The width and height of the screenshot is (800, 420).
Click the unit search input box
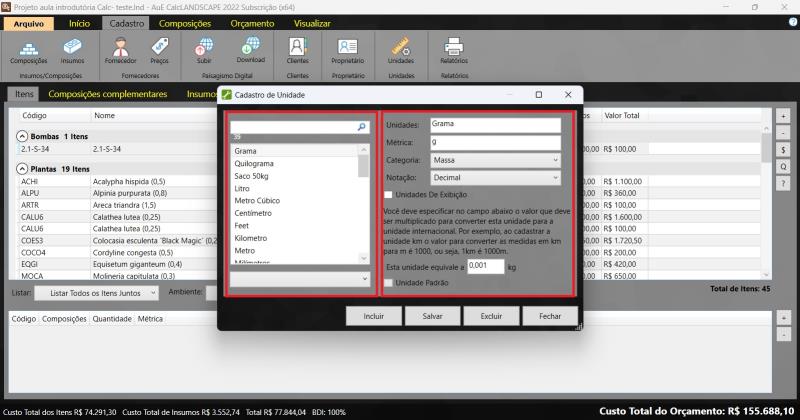(294, 127)
